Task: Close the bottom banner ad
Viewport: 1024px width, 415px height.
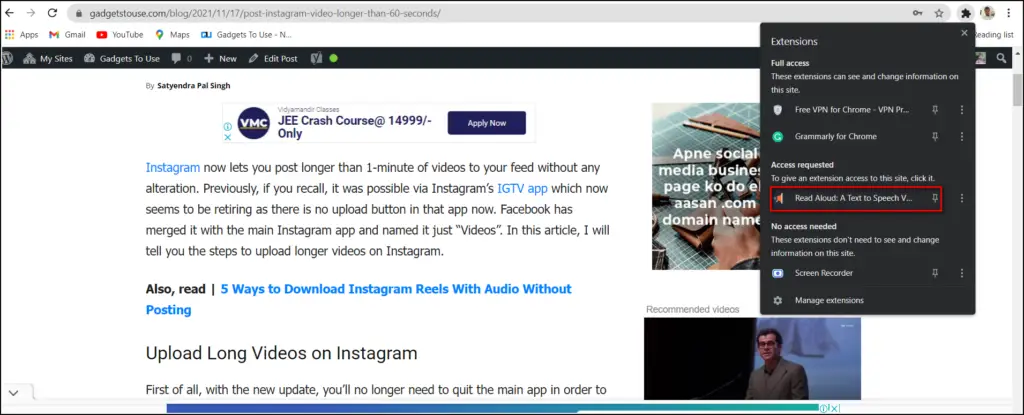Action: tap(833, 408)
